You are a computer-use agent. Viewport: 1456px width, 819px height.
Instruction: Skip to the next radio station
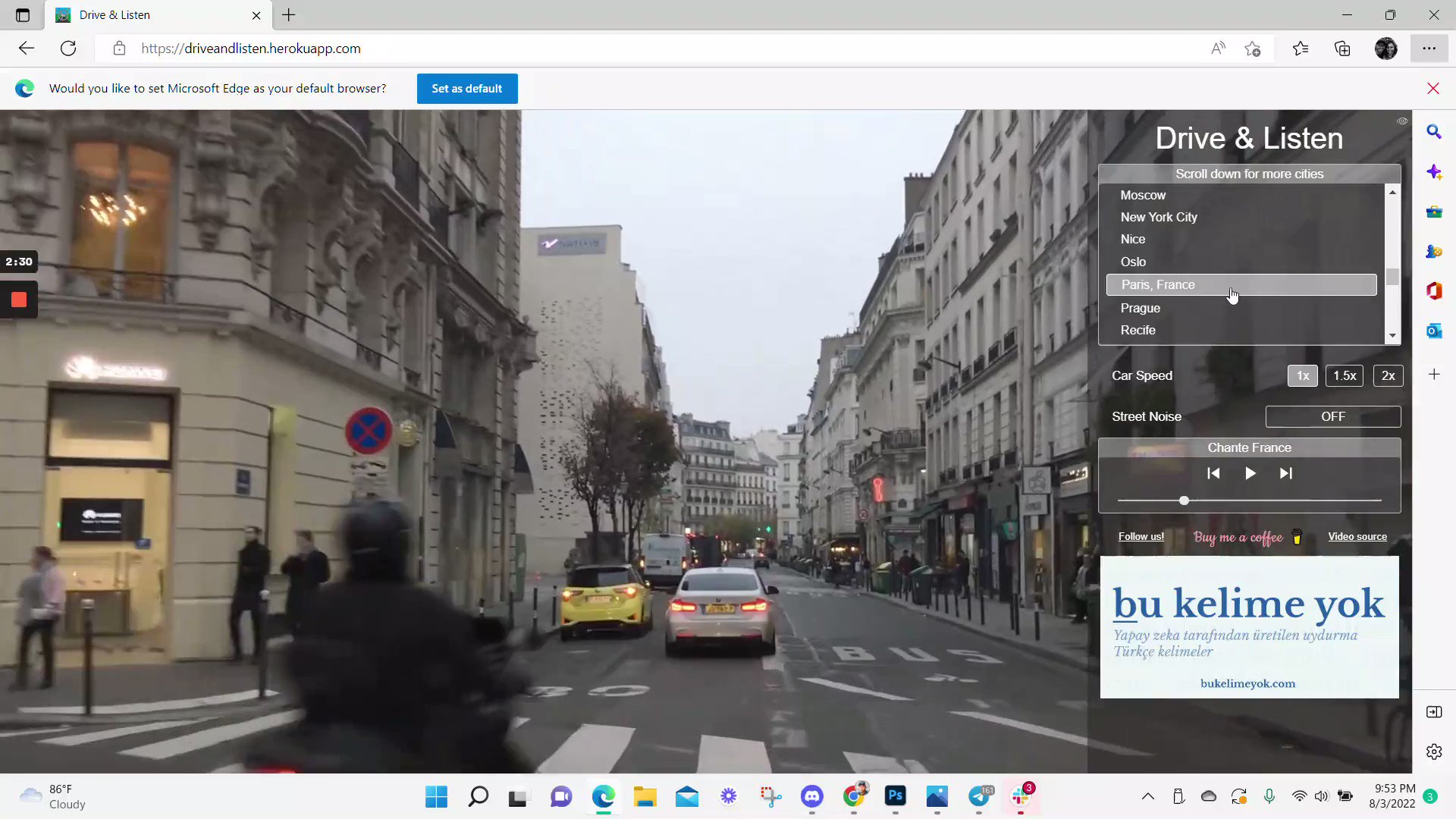[1286, 473]
